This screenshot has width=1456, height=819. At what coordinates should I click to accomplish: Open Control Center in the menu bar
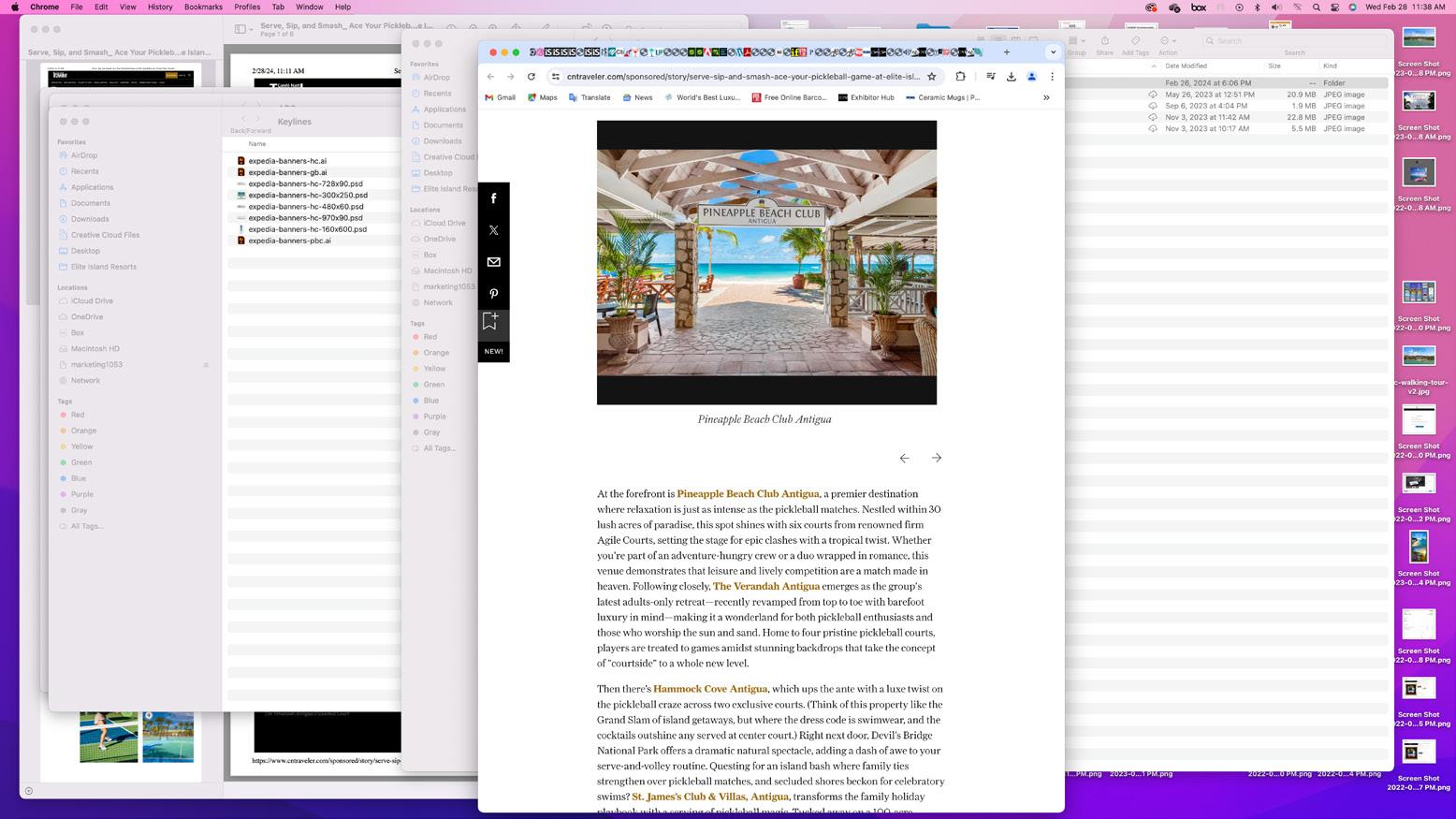coord(1335,7)
